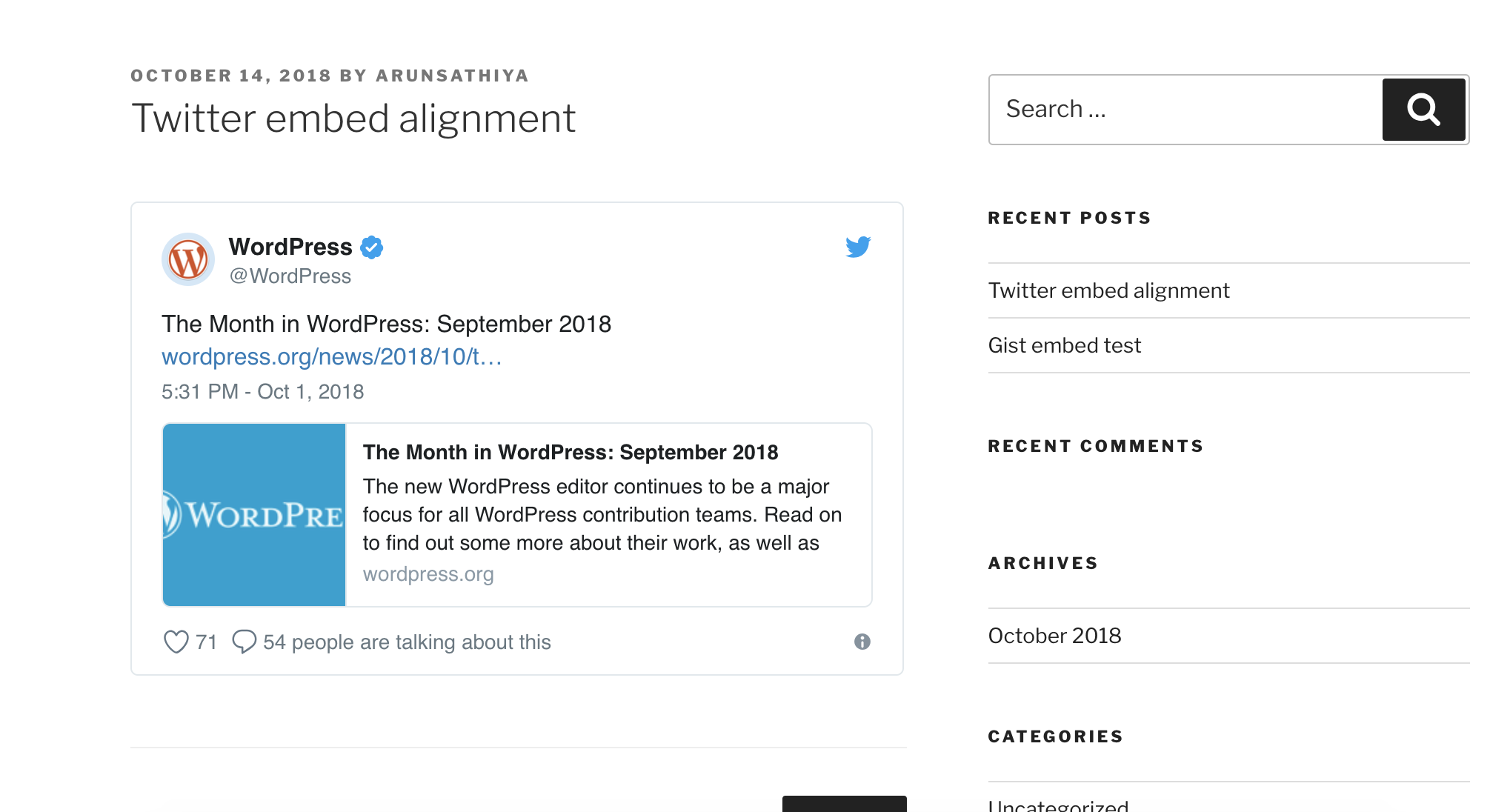Click the post title Twitter embed alignment
The height and width of the screenshot is (812, 1510).
coord(353,117)
